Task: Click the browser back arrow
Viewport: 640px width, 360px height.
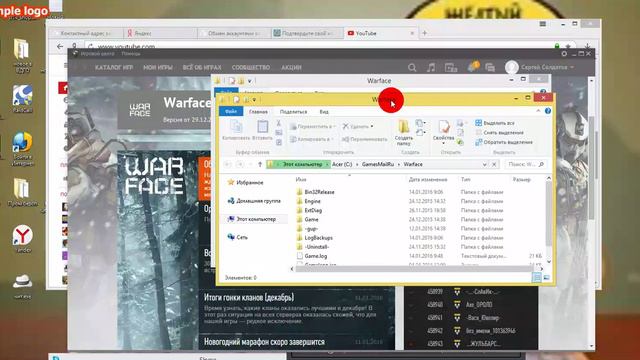Action: pos(60,46)
